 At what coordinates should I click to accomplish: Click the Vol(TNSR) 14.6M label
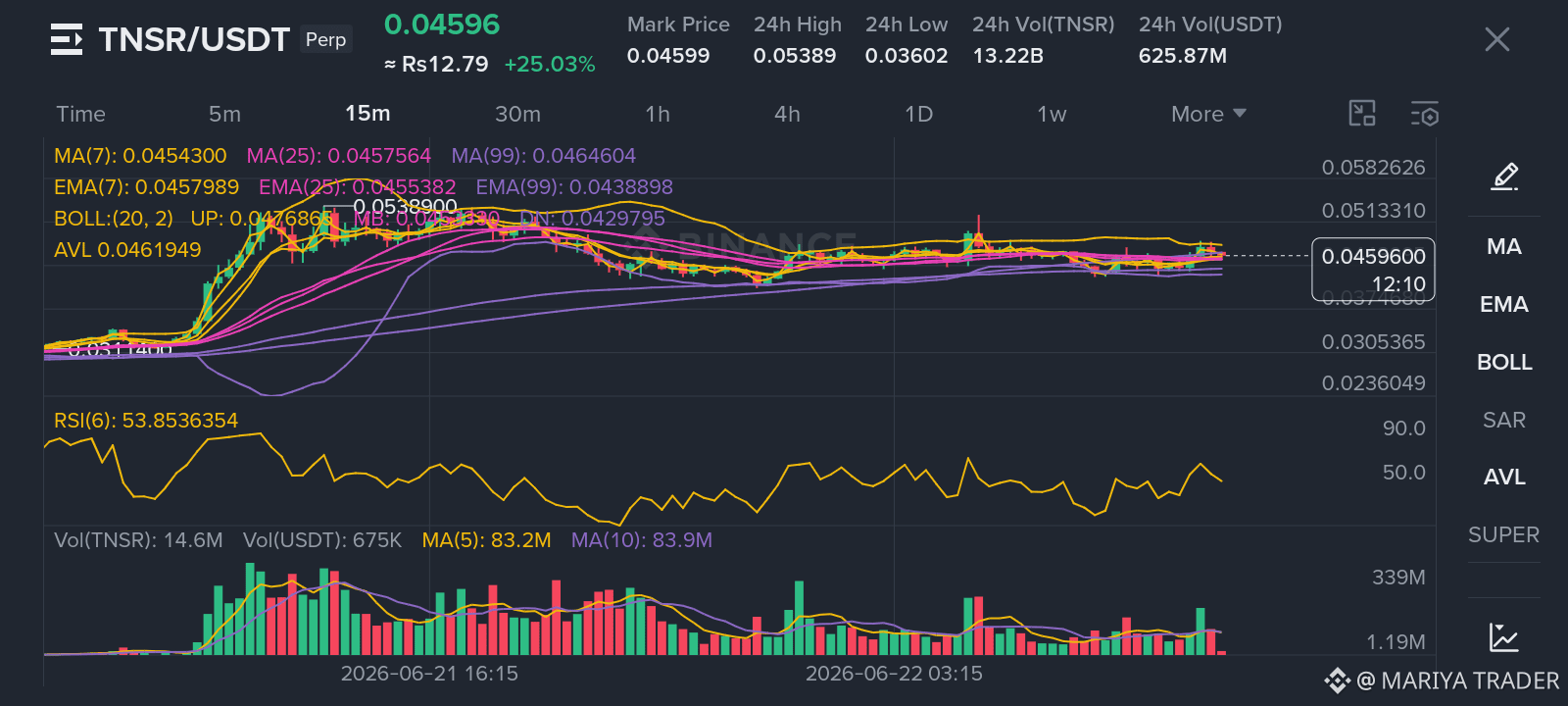point(138,540)
